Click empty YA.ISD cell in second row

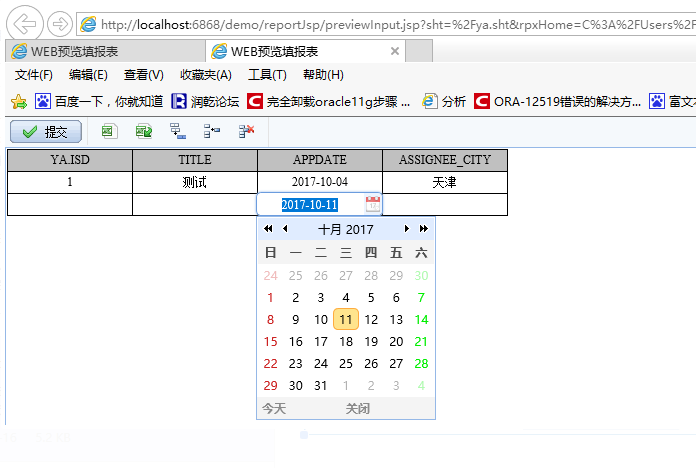(x=70, y=205)
